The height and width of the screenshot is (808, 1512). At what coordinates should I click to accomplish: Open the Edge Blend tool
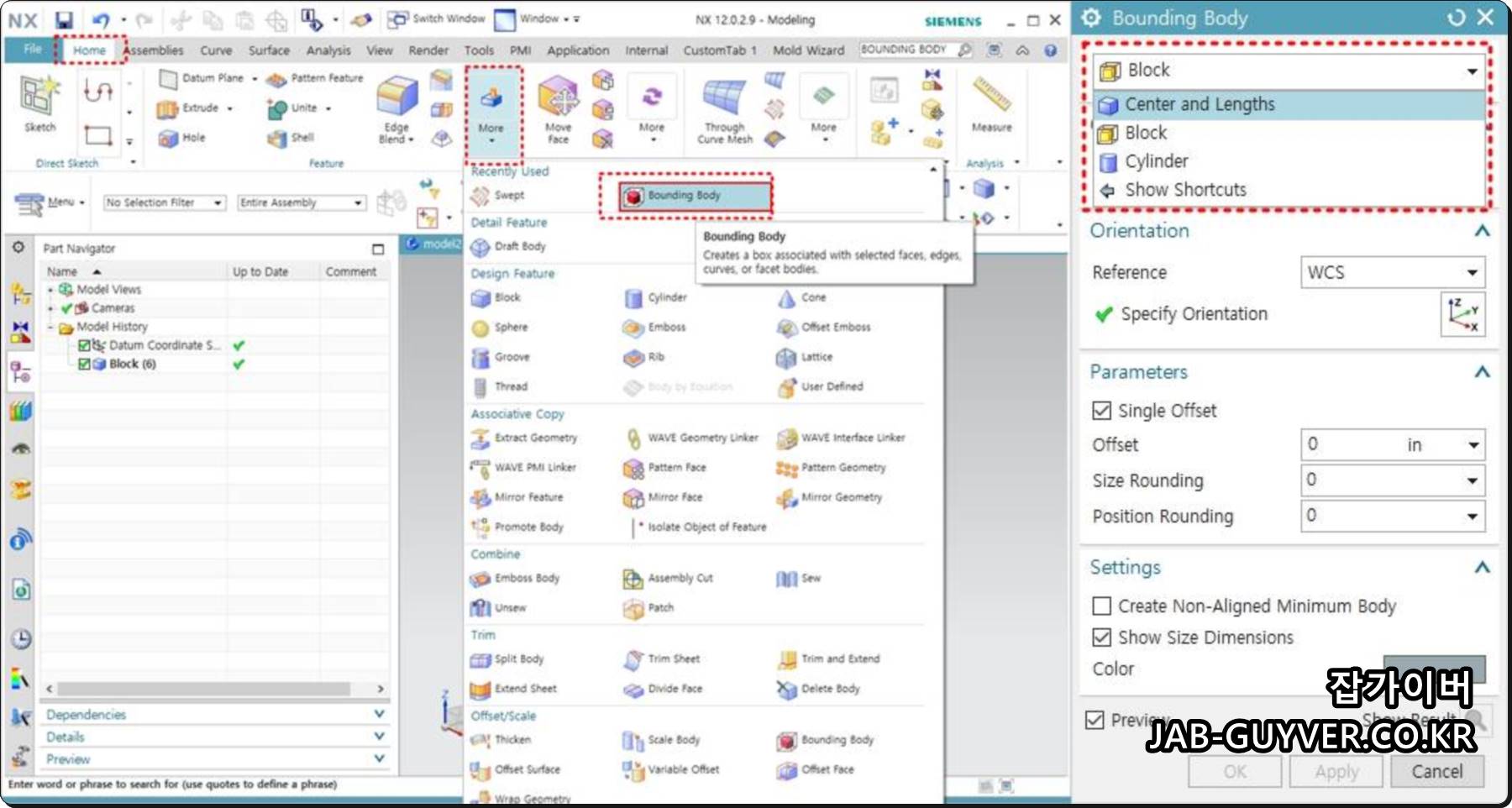[397, 109]
